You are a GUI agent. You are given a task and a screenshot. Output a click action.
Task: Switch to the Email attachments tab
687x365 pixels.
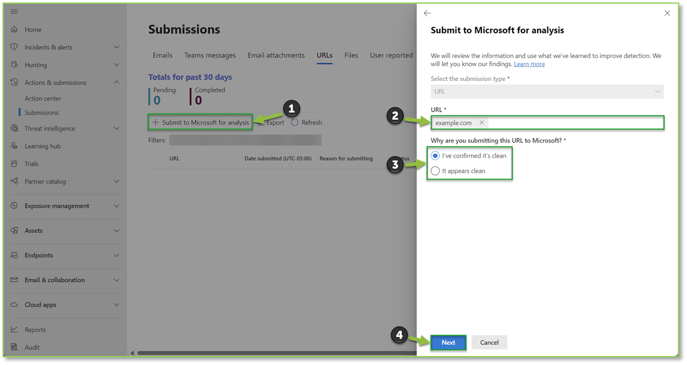[276, 55]
